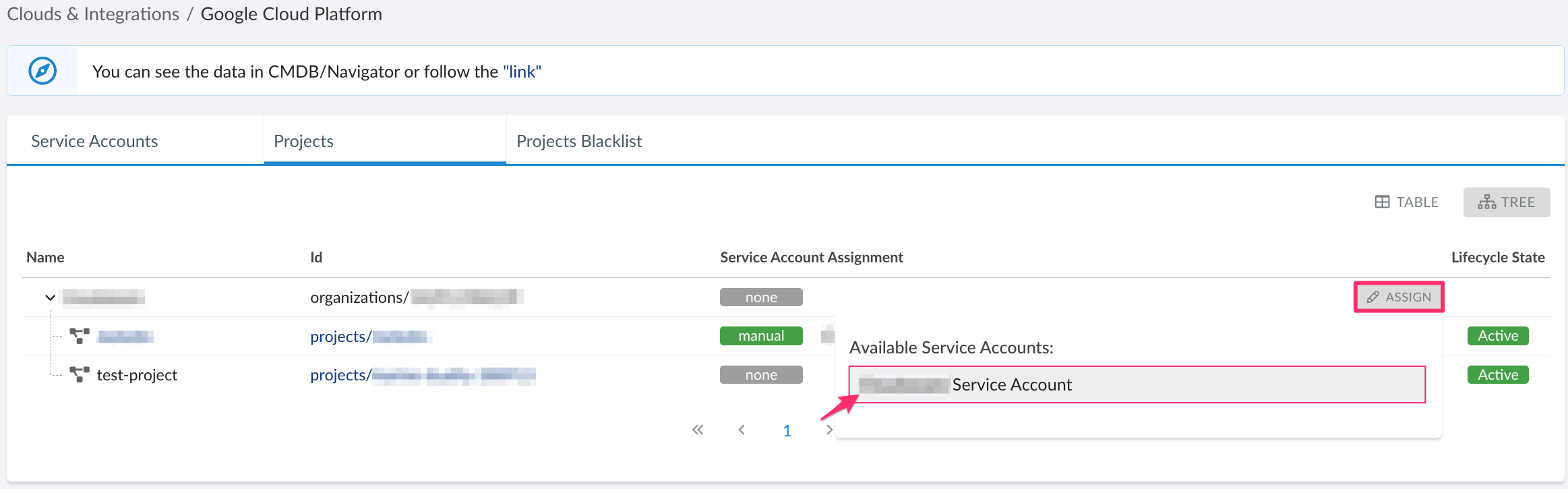
Task: Select the test-project tree item
Action: [137, 375]
